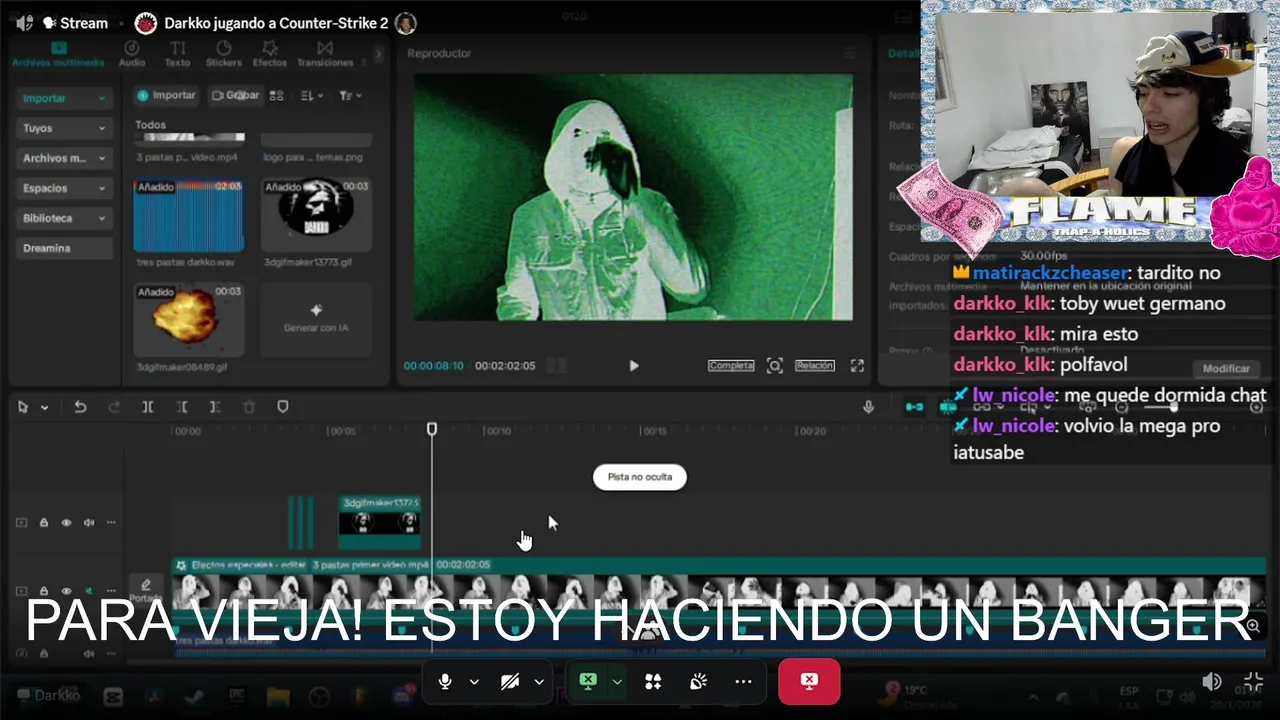1280x720 pixels.
Task: Delete the selected clip with the trash icon
Action: [x=249, y=407]
